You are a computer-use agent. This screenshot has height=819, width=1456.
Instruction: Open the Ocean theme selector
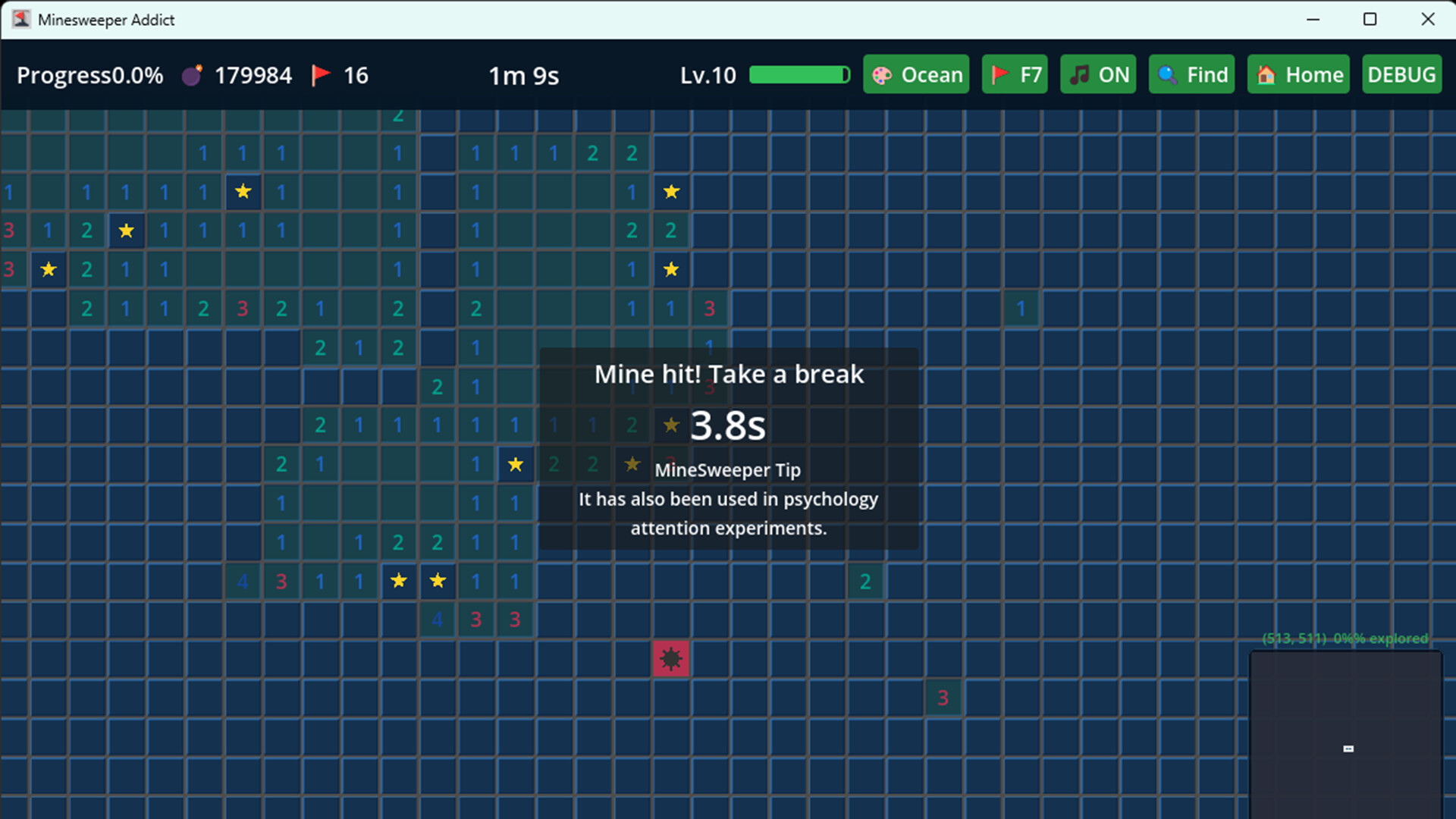point(916,74)
